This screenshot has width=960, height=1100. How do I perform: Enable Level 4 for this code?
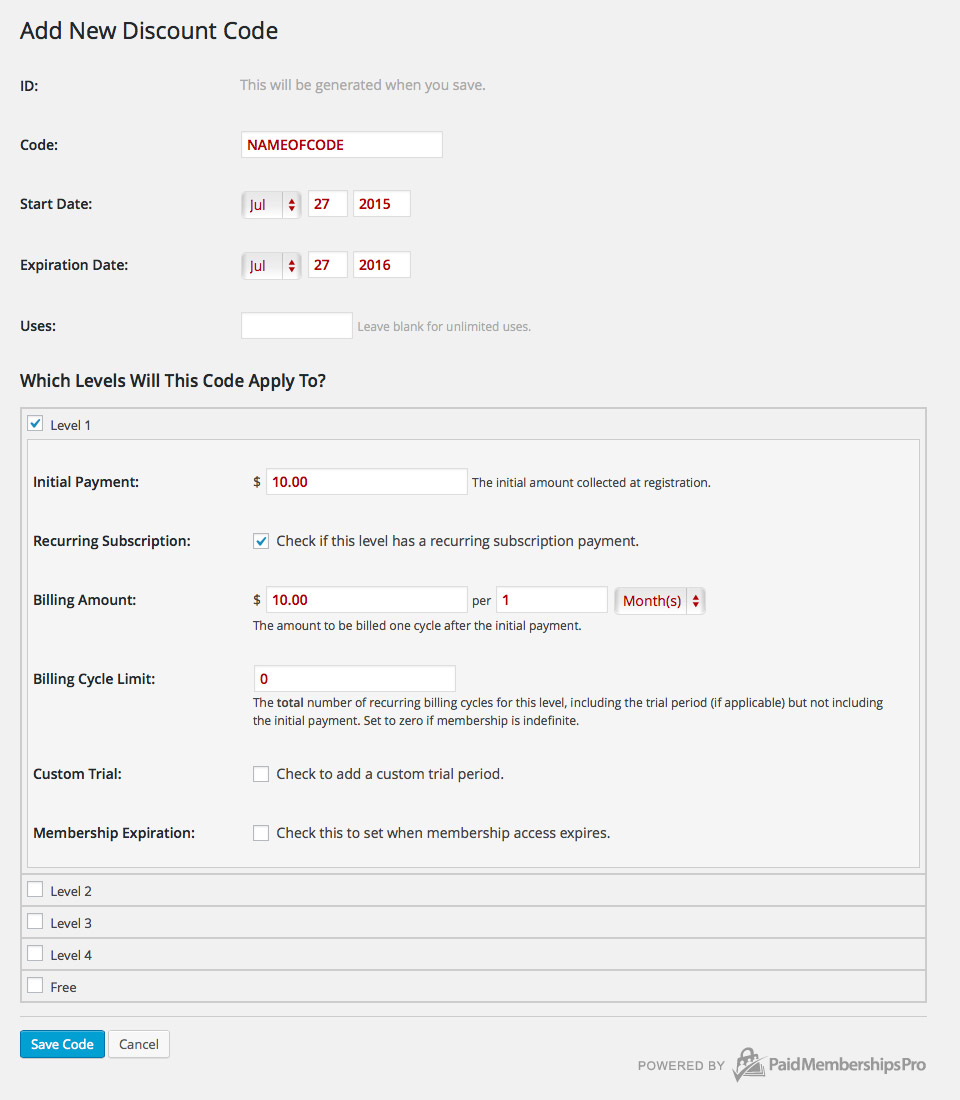[35, 954]
